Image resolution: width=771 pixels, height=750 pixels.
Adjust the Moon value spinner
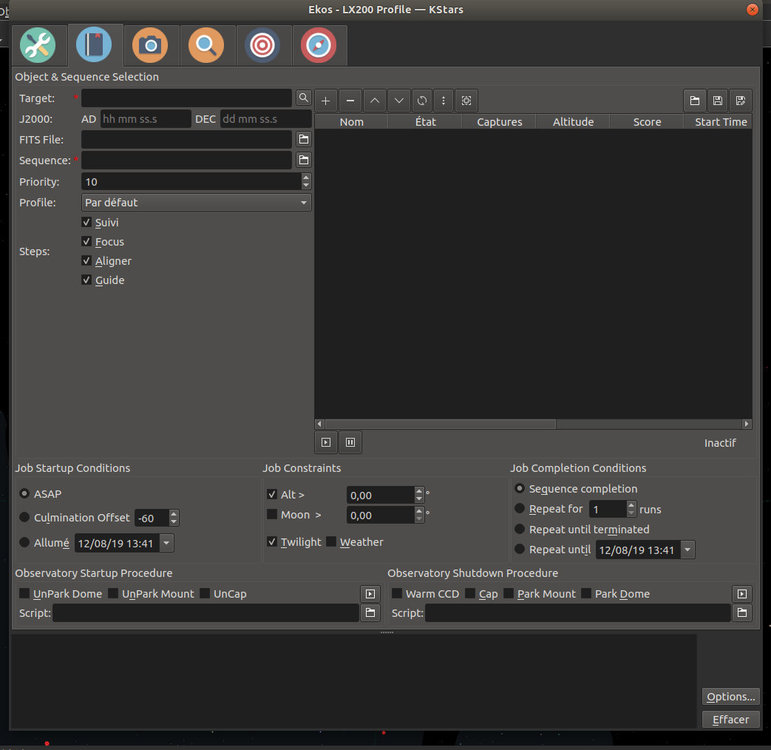click(418, 515)
